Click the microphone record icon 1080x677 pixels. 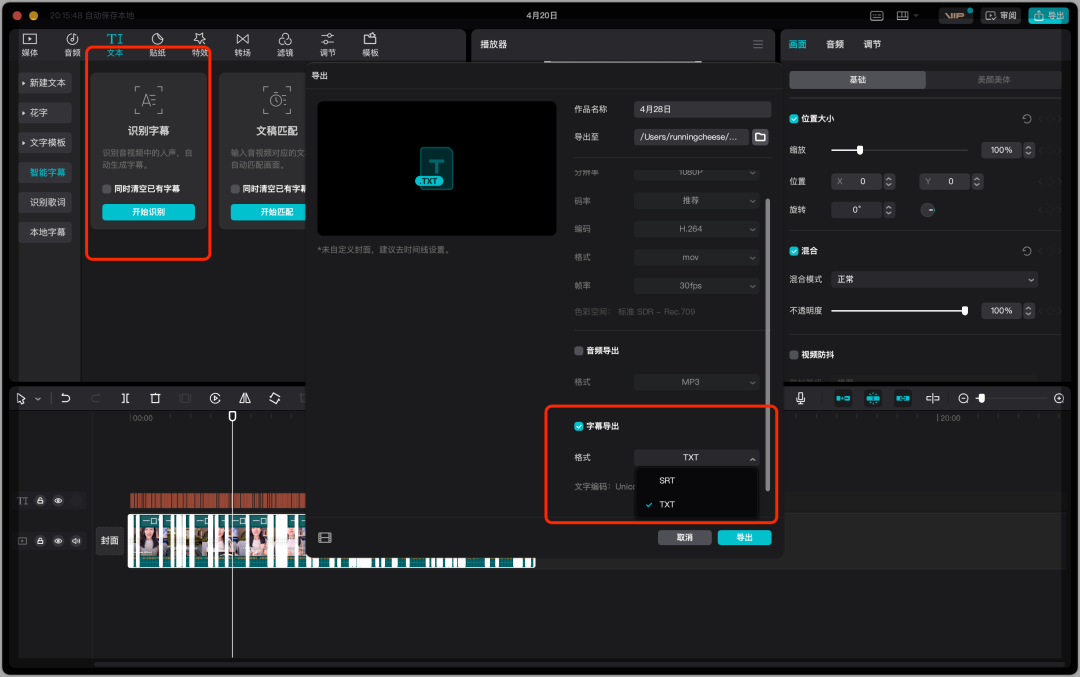[x=800, y=398]
